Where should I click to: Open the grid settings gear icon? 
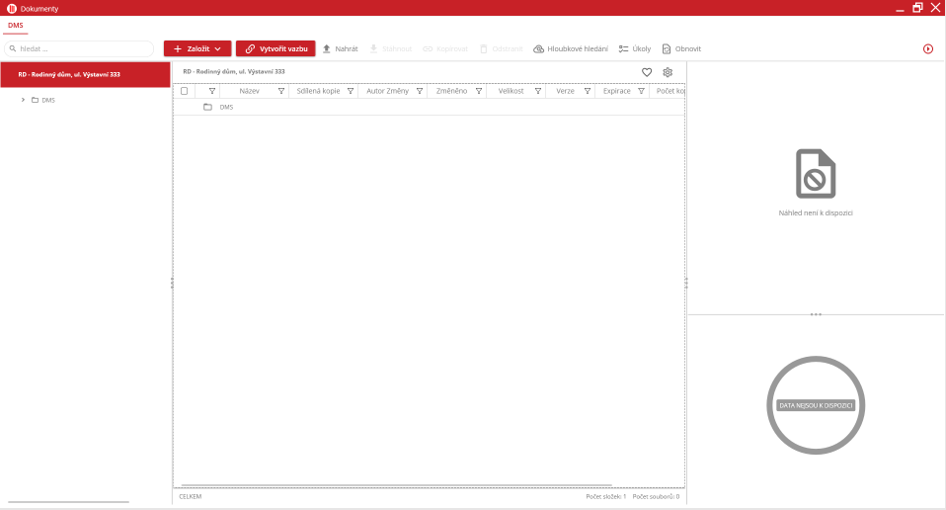coord(668,72)
